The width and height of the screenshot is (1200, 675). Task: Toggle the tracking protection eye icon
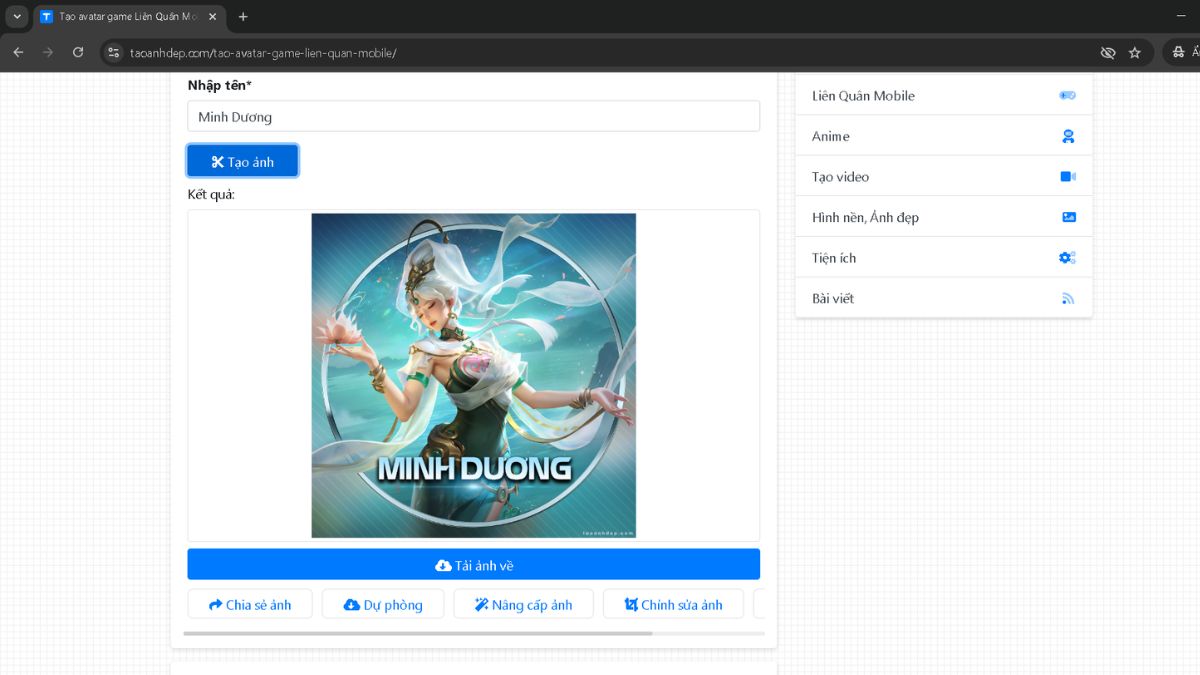click(1107, 53)
